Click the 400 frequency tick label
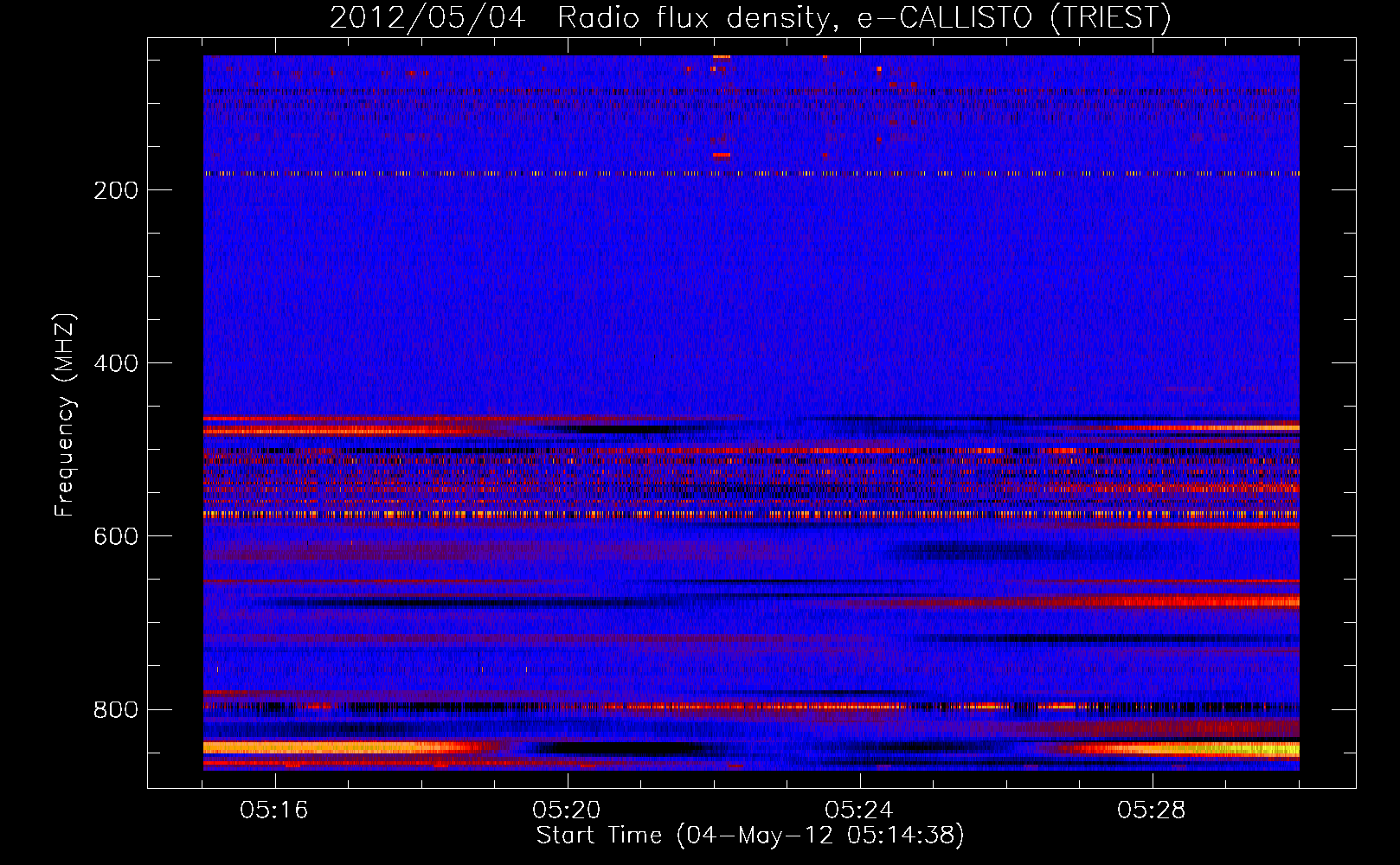Viewport: 1400px width, 865px height. coord(116,363)
